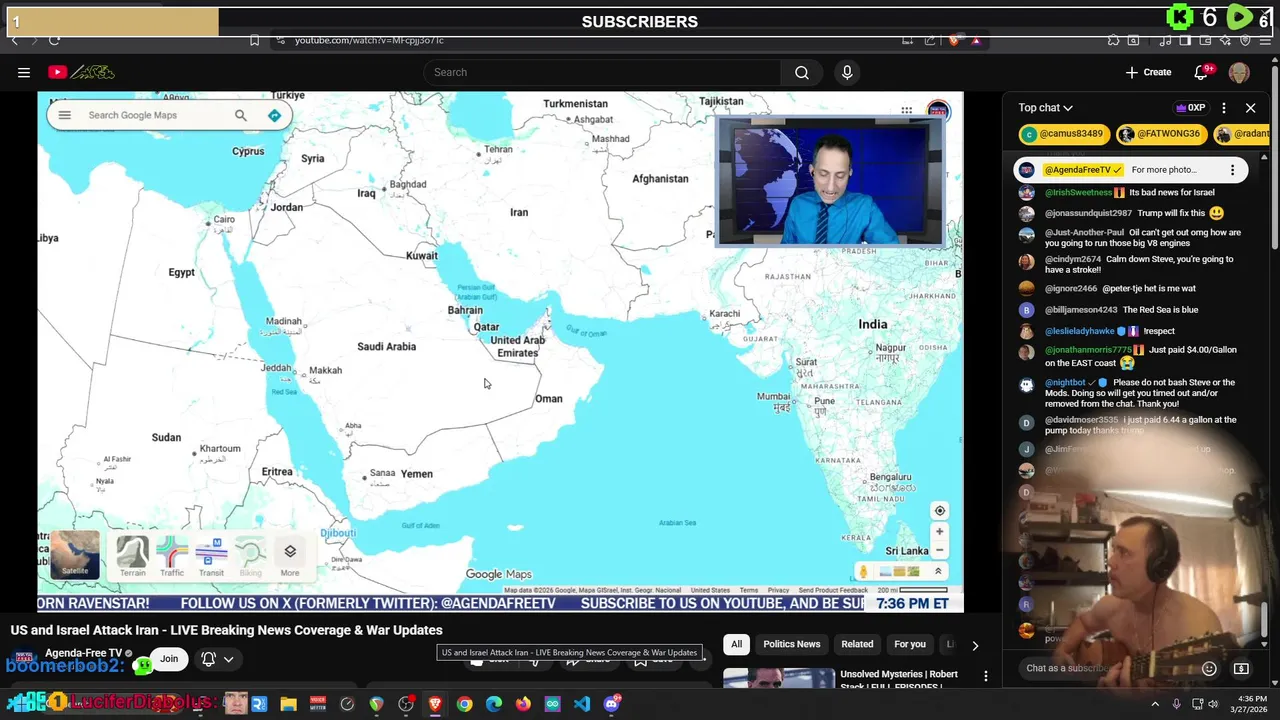Image resolution: width=1280 pixels, height=720 pixels.
Task: Click the YouTube search magnifier button
Action: click(x=802, y=72)
